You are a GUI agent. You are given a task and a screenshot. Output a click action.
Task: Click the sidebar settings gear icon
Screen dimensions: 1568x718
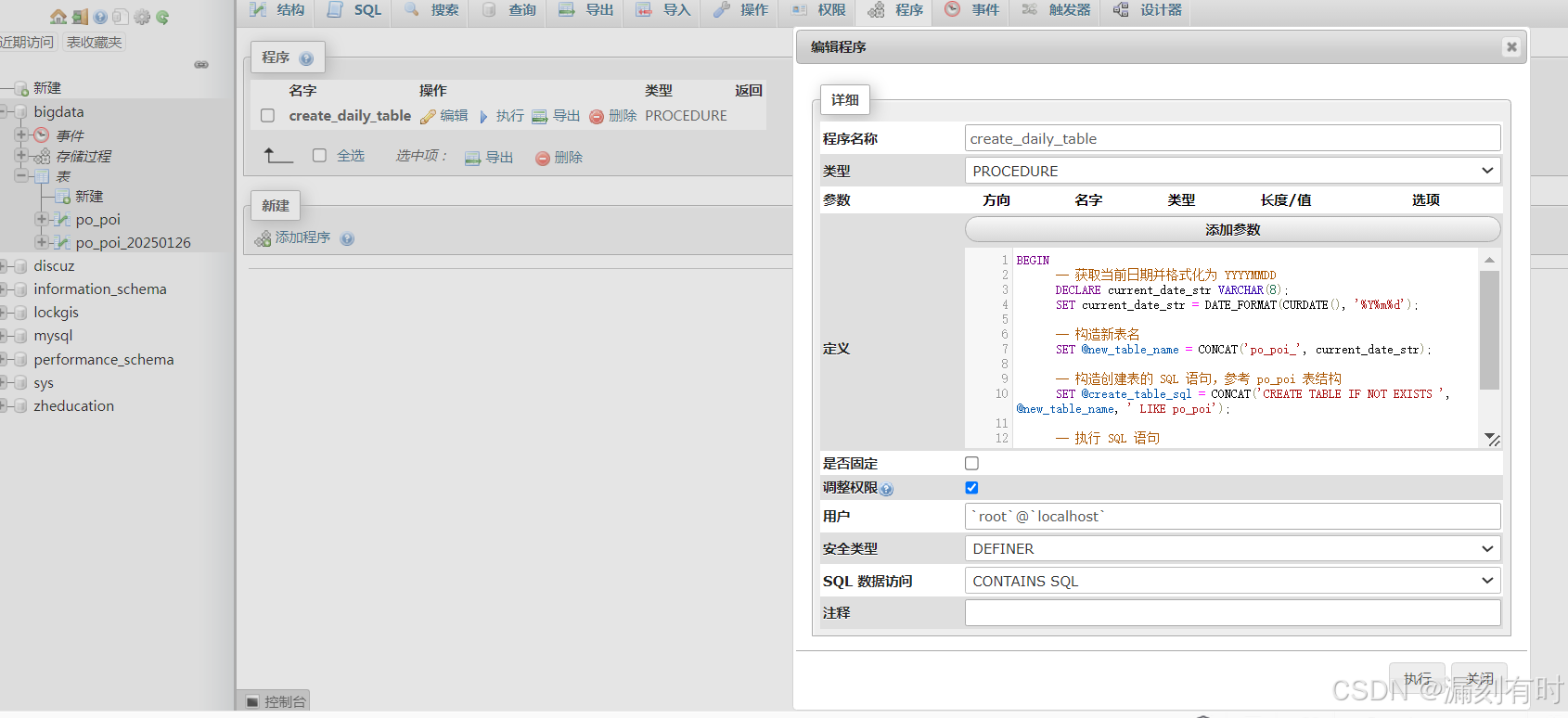142,17
